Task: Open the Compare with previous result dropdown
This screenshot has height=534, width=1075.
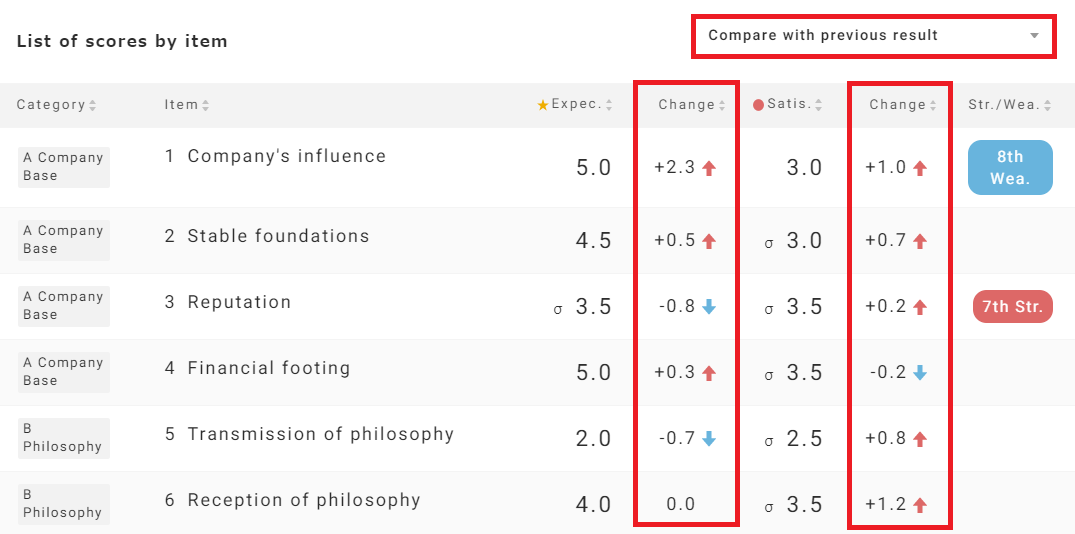Action: point(872,36)
